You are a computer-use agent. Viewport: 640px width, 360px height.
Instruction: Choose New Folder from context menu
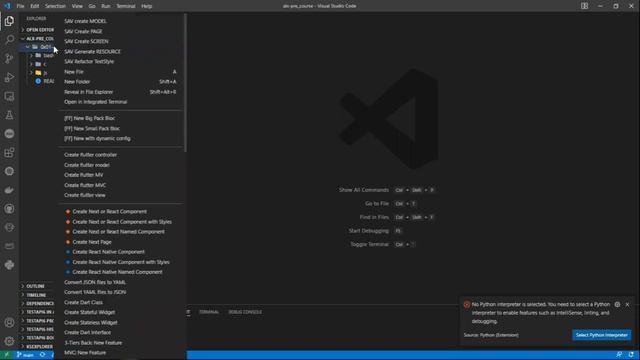coord(120,82)
